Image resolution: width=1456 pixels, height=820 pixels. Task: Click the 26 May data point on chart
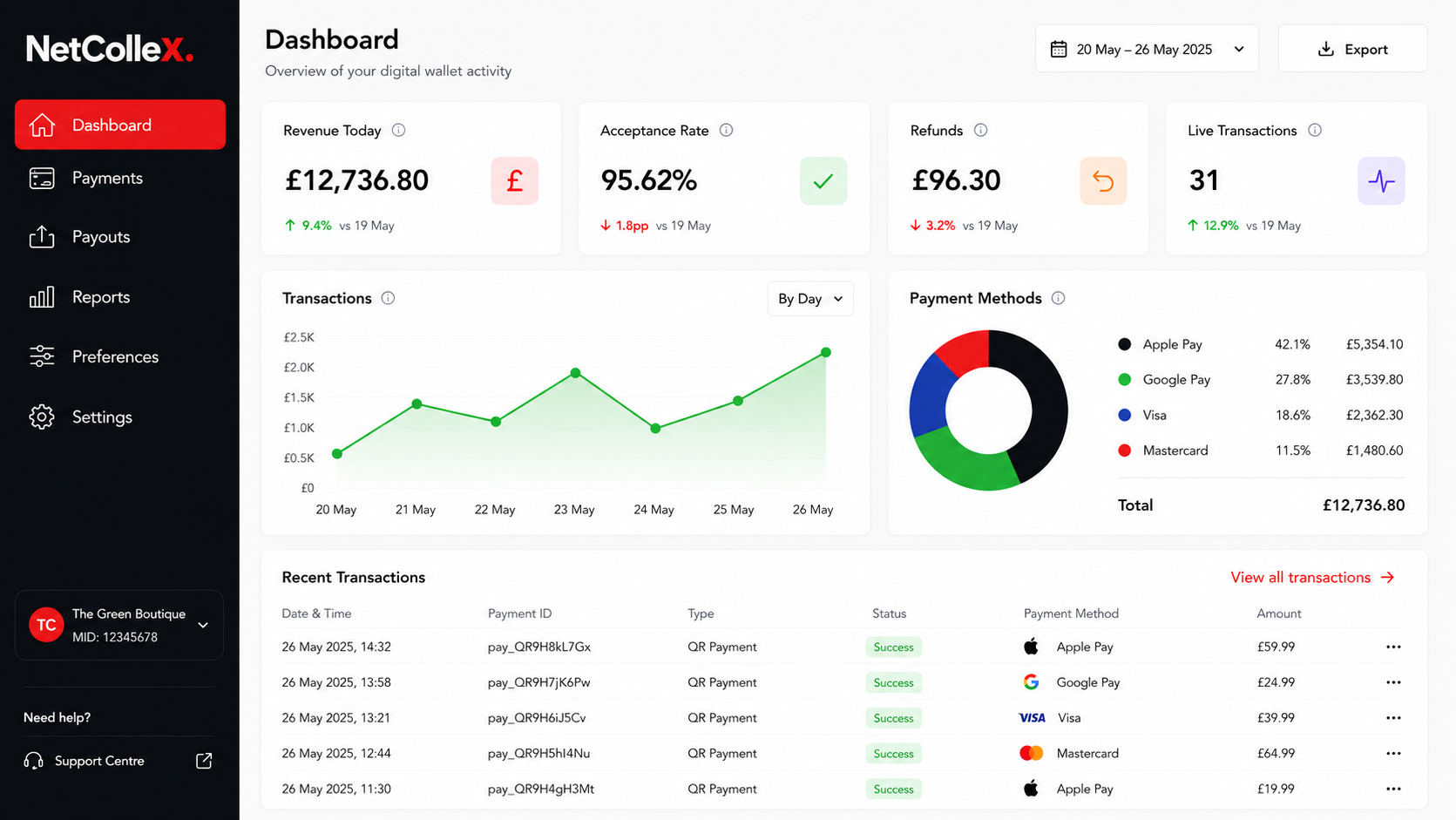(826, 352)
